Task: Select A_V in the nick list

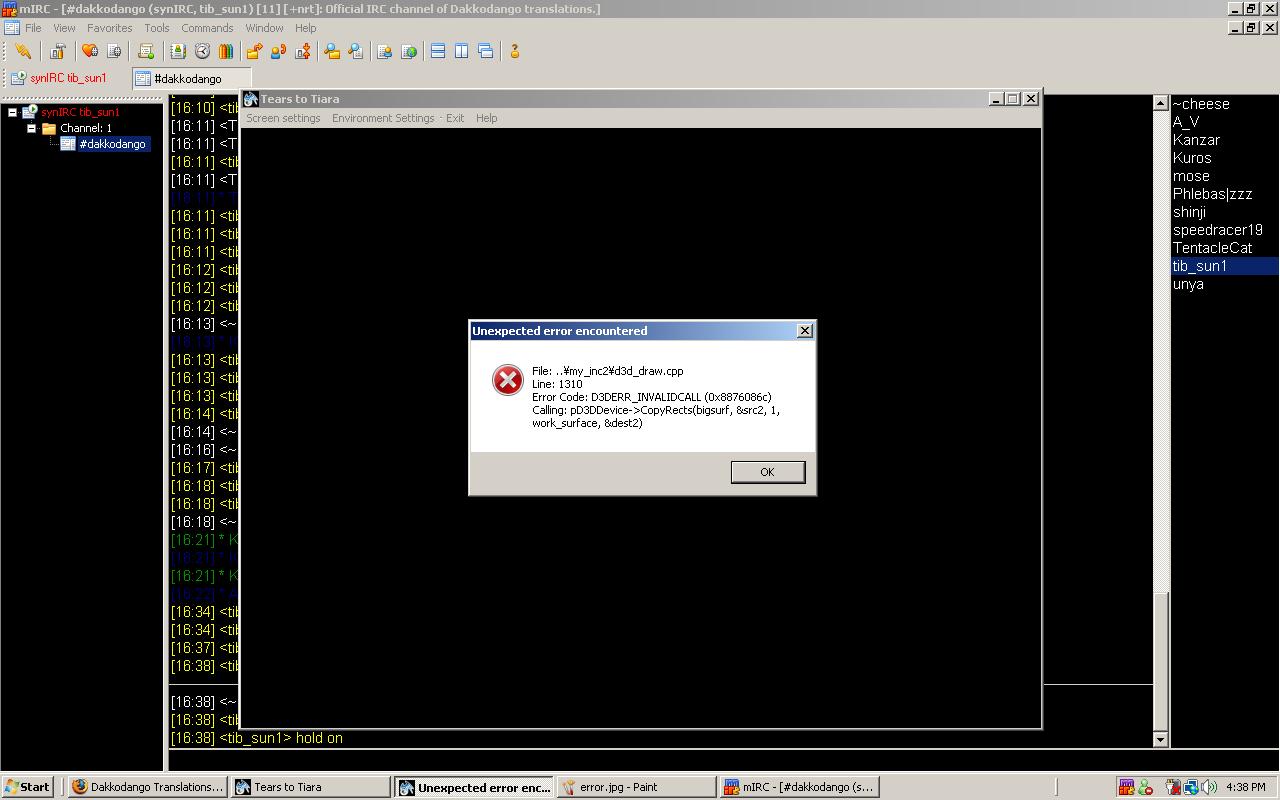Action: tap(1186, 122)
